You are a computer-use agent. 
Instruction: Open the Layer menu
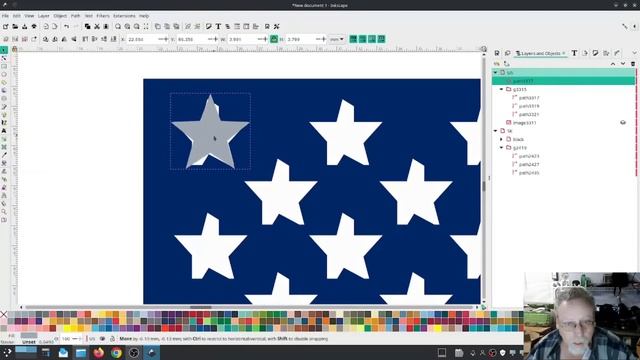(x=44, y=16)
